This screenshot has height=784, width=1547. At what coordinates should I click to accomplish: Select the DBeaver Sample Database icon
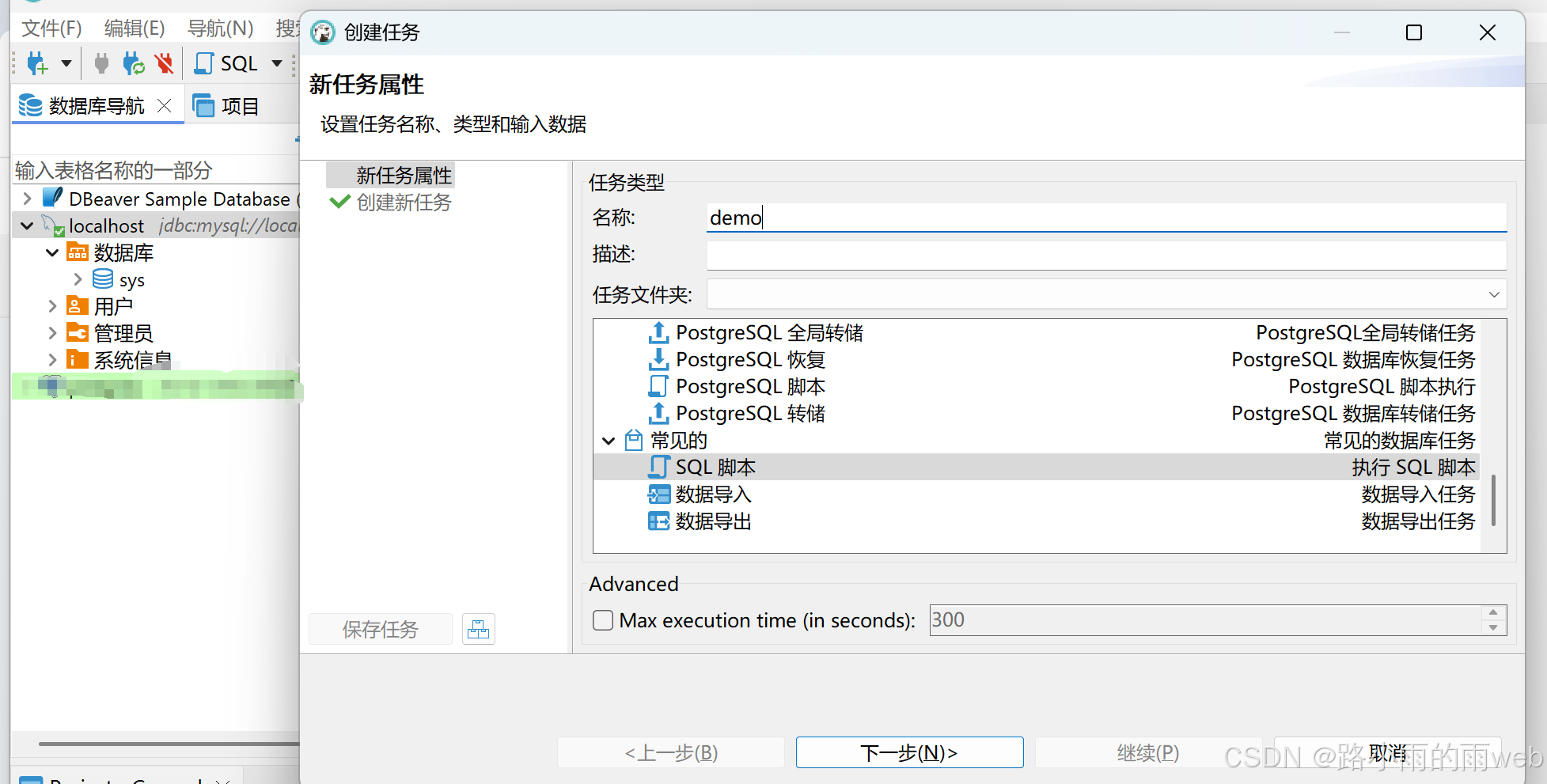[x=53, y=198]
